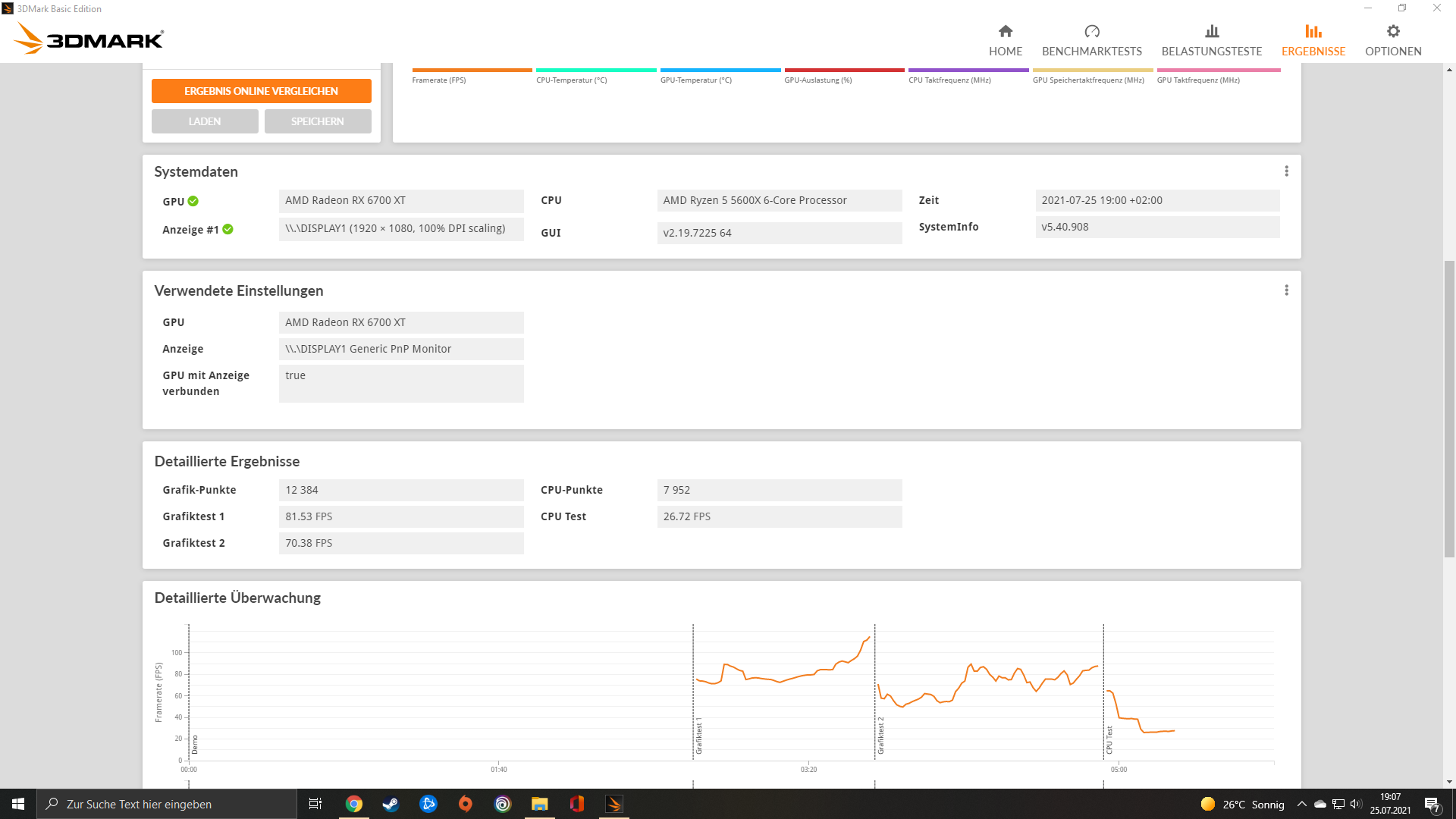Open Systemdaten three-dot menu
Image resolution: width=1456 pixels, height=819 pixels.
click(x=1286, y=171)
